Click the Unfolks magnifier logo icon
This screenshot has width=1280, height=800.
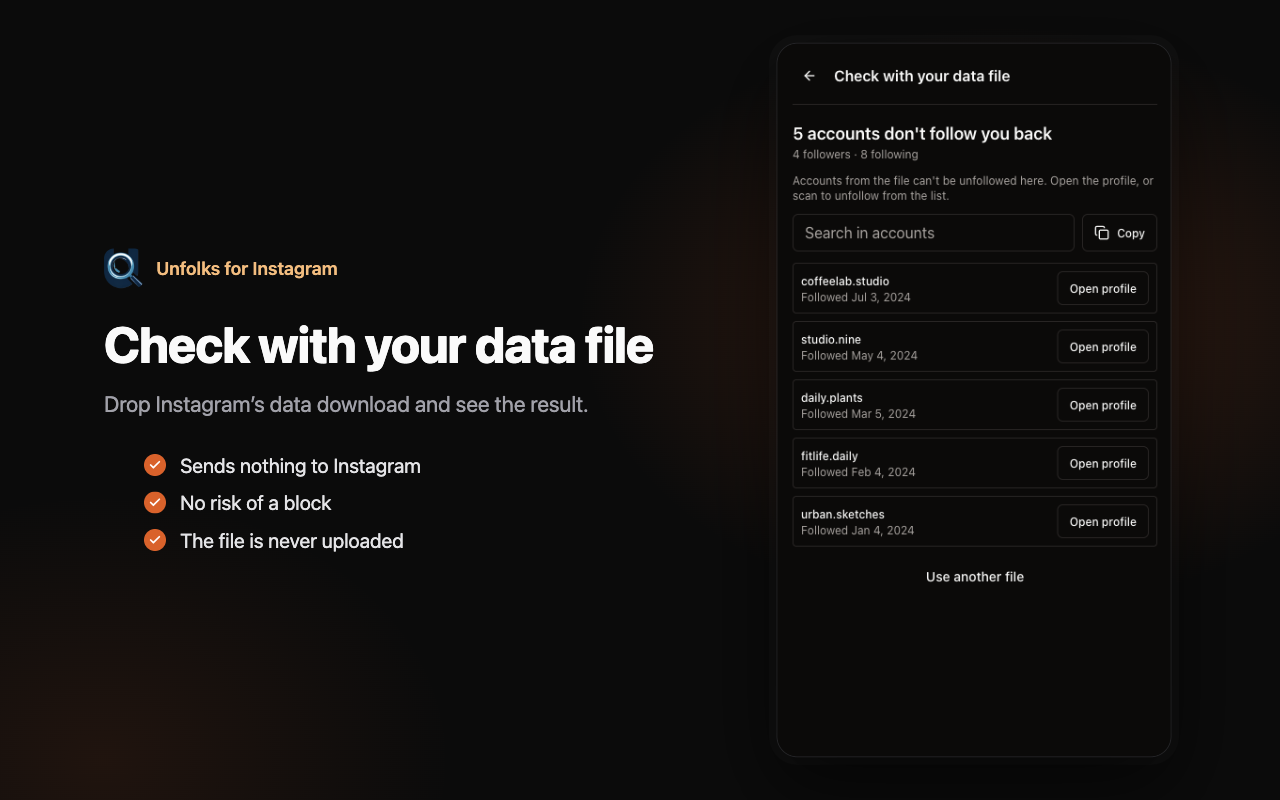click(x=123, y=268)
